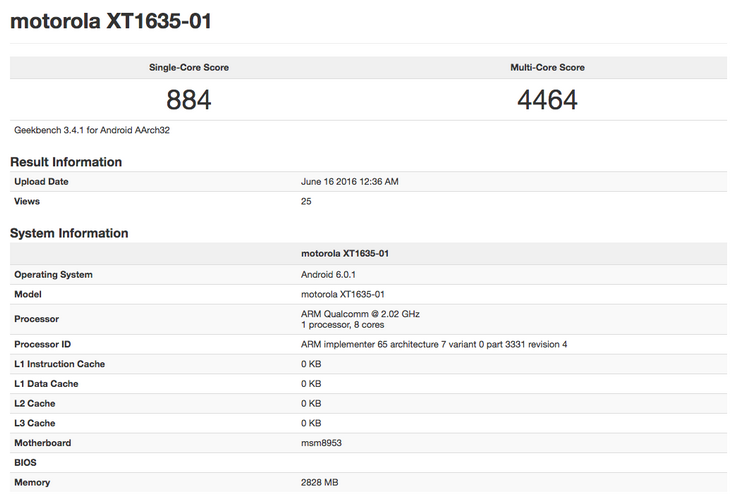Click the Multi-Core Score header

point(547,68)
